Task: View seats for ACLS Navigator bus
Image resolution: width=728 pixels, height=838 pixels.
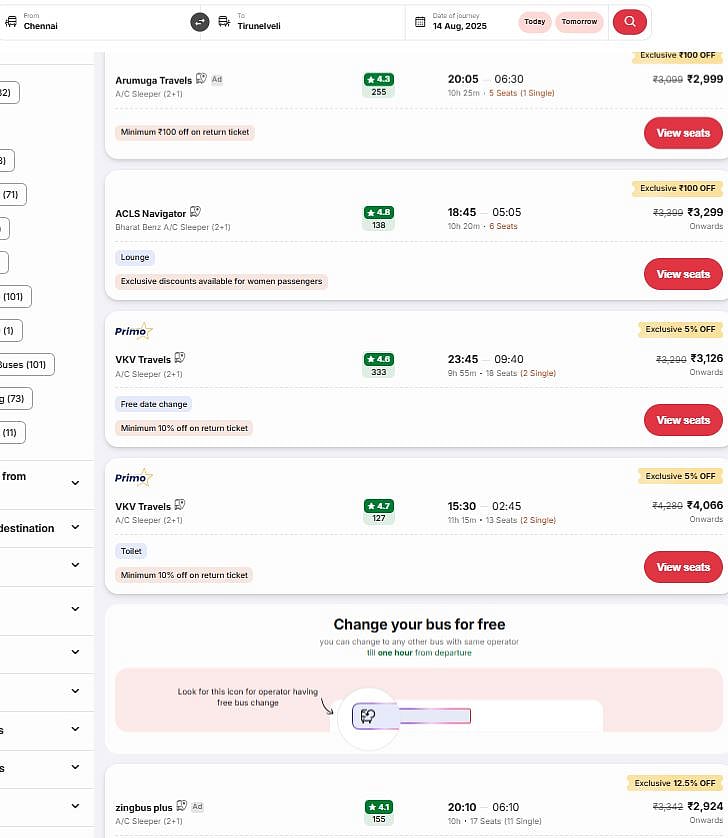Action: [x=683, y=274]
